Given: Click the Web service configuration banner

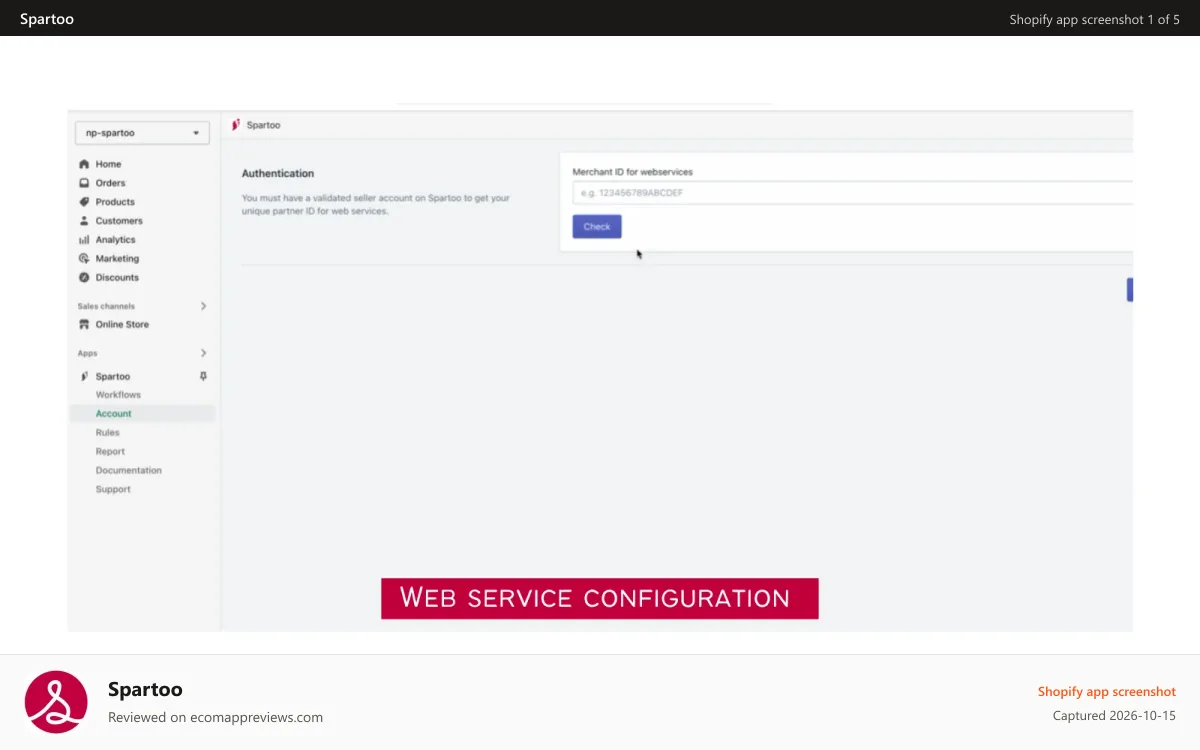Looking at the screenshot, I should point(600,598).
